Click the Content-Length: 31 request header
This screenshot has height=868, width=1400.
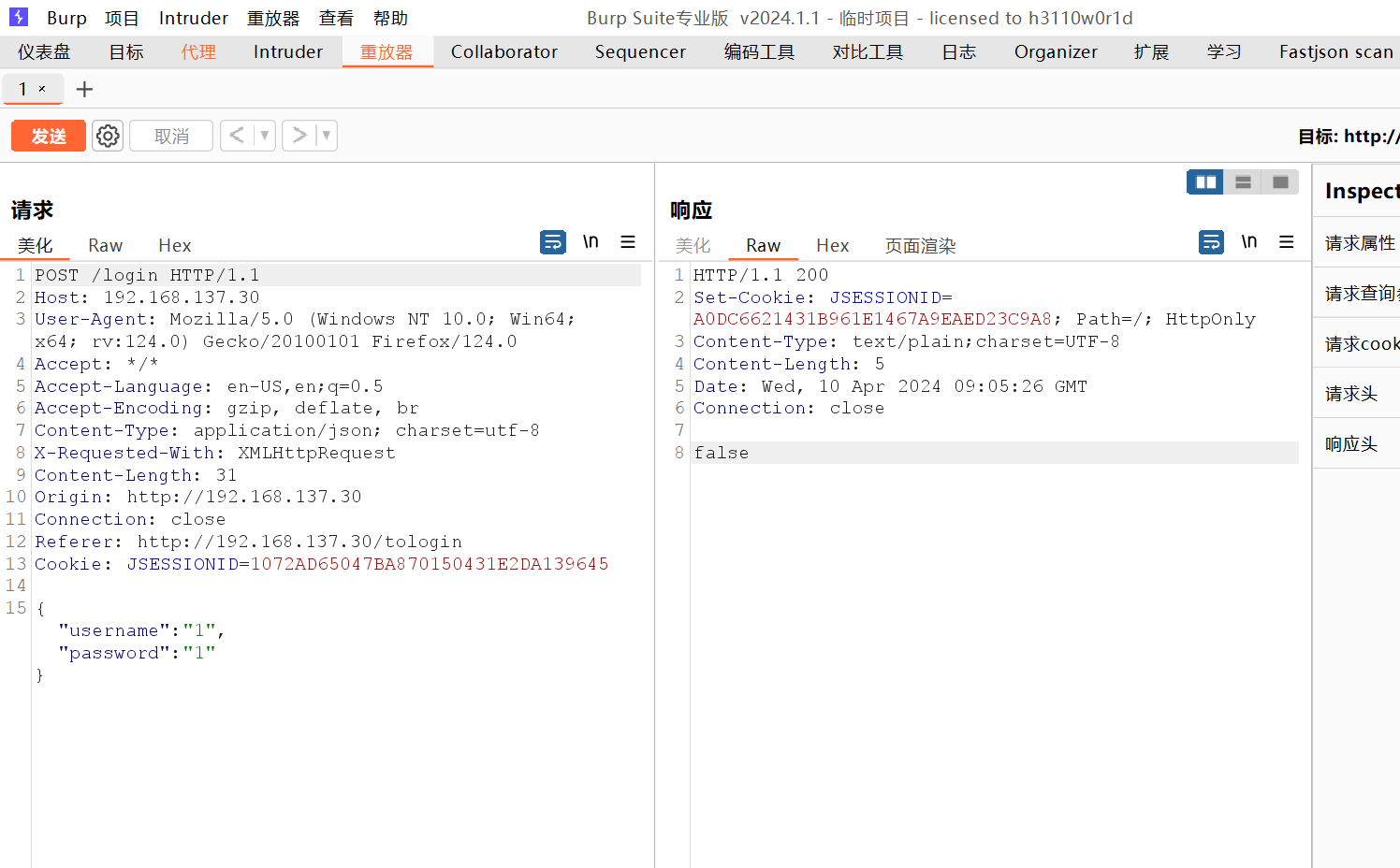136,475
